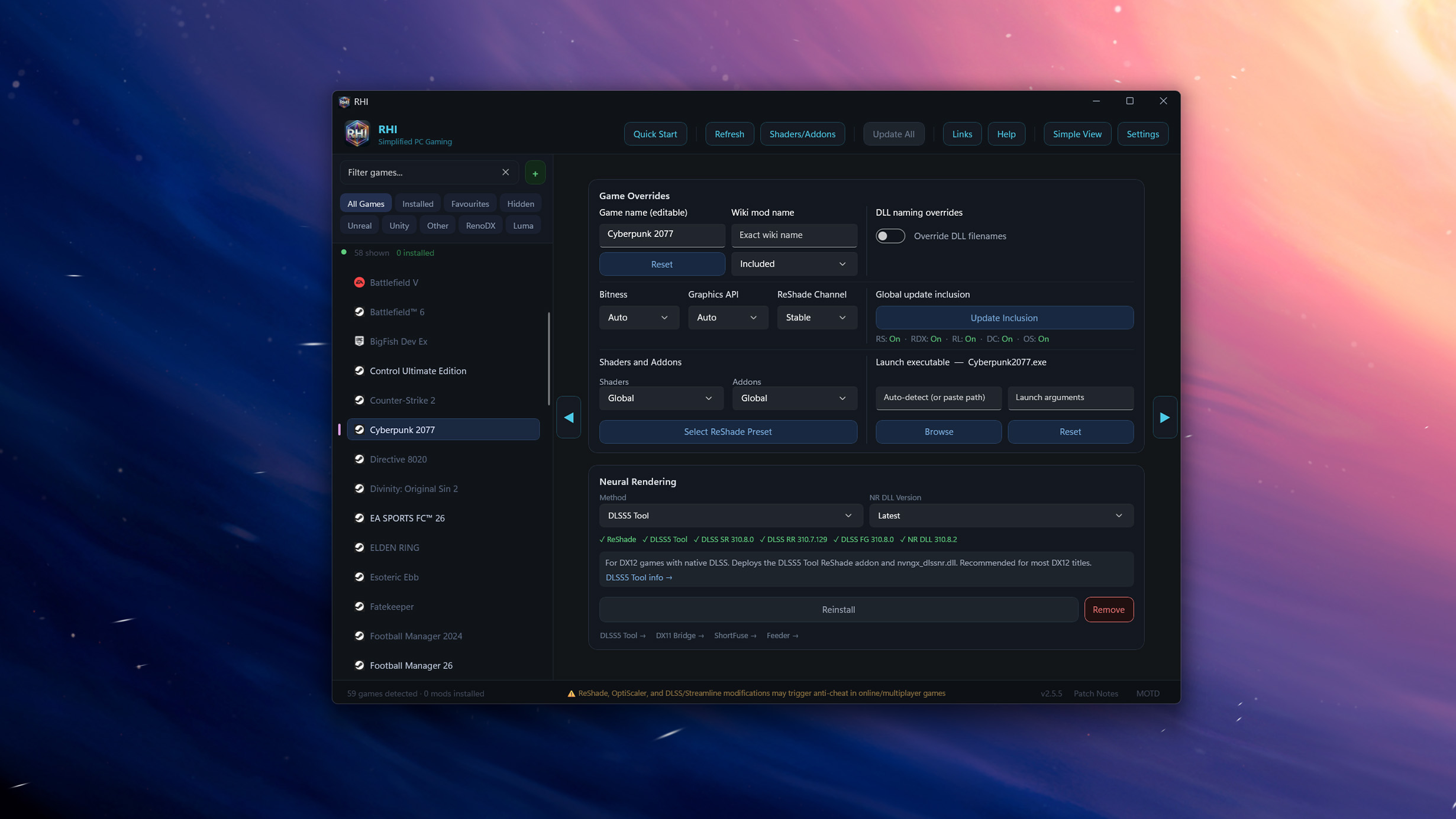The width and height of the screenshot is (1456, 819).
Task: Click the Steam icon beside Esoteric Ebb
Action: [x=359, y=577]
